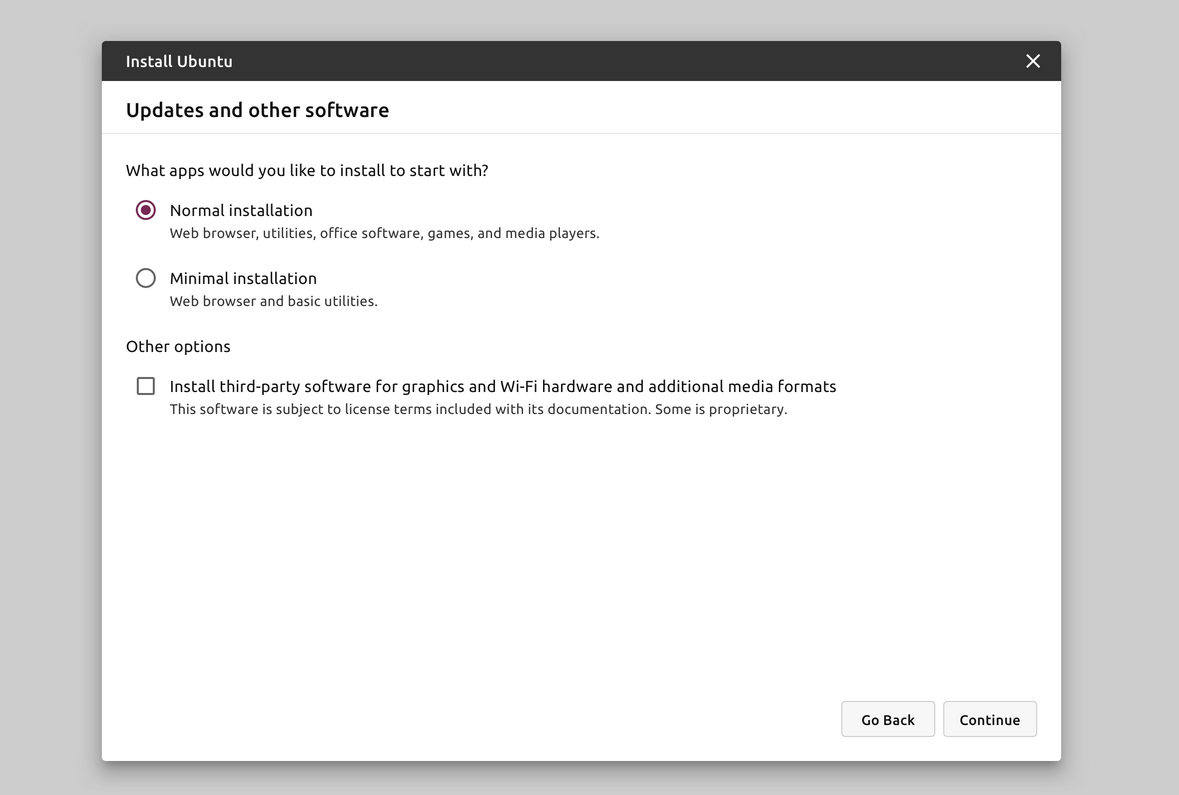The image size is (1179, 795).
Task: Choose the Minimal installation radio button
Action: click(146, 278)
